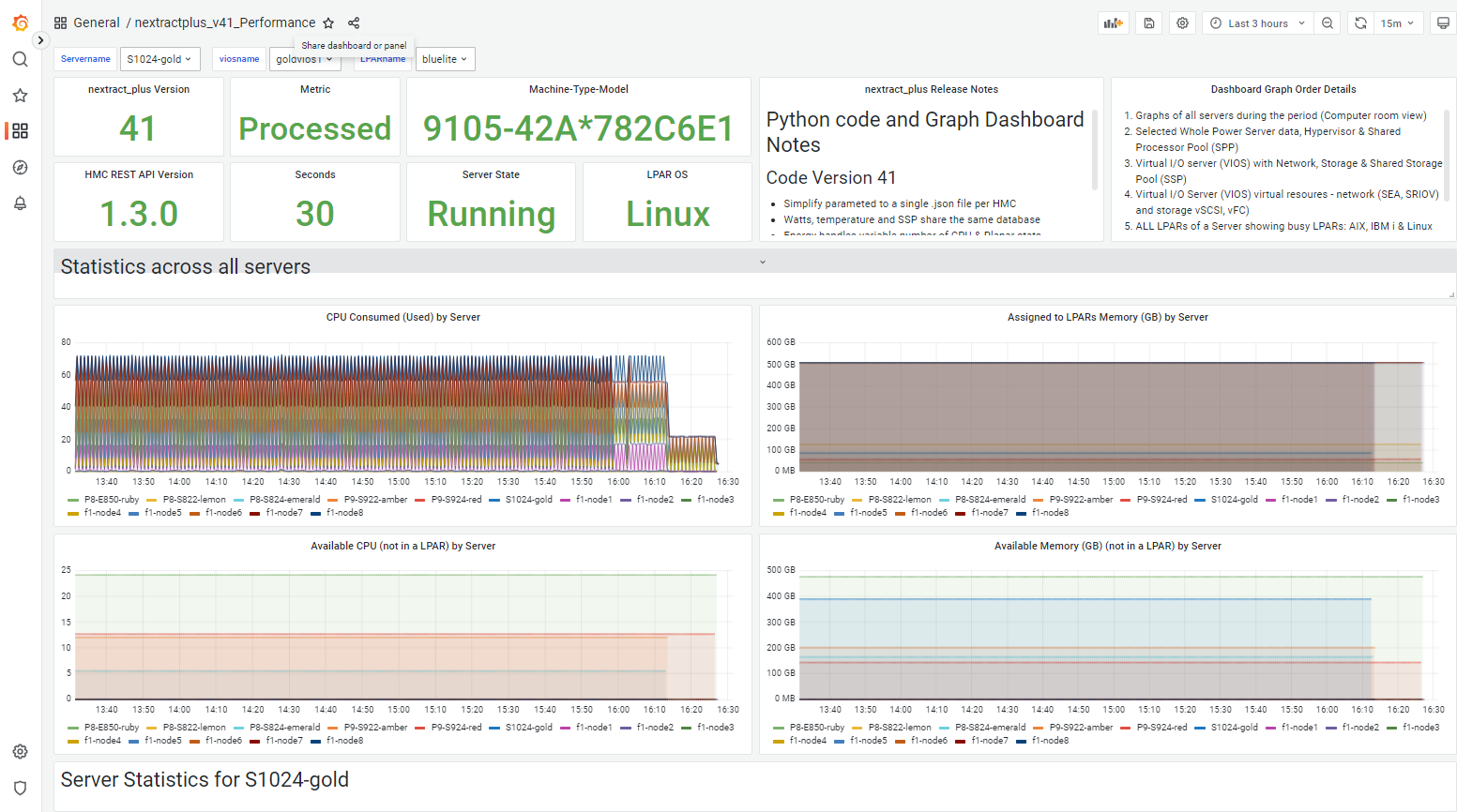Viewport: 1457px width, 812px height.
Task: Toggle S1024-gold series in Assigned Memory legend
Action: pos(1234,500)
